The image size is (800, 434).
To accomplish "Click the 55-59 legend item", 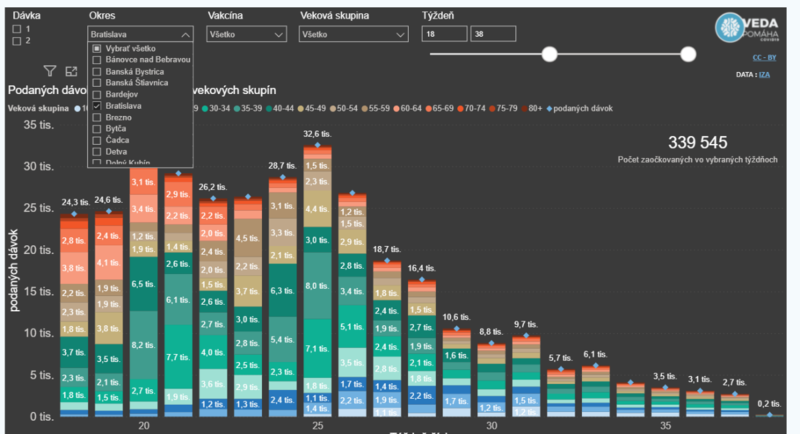I will pos(376,108).
